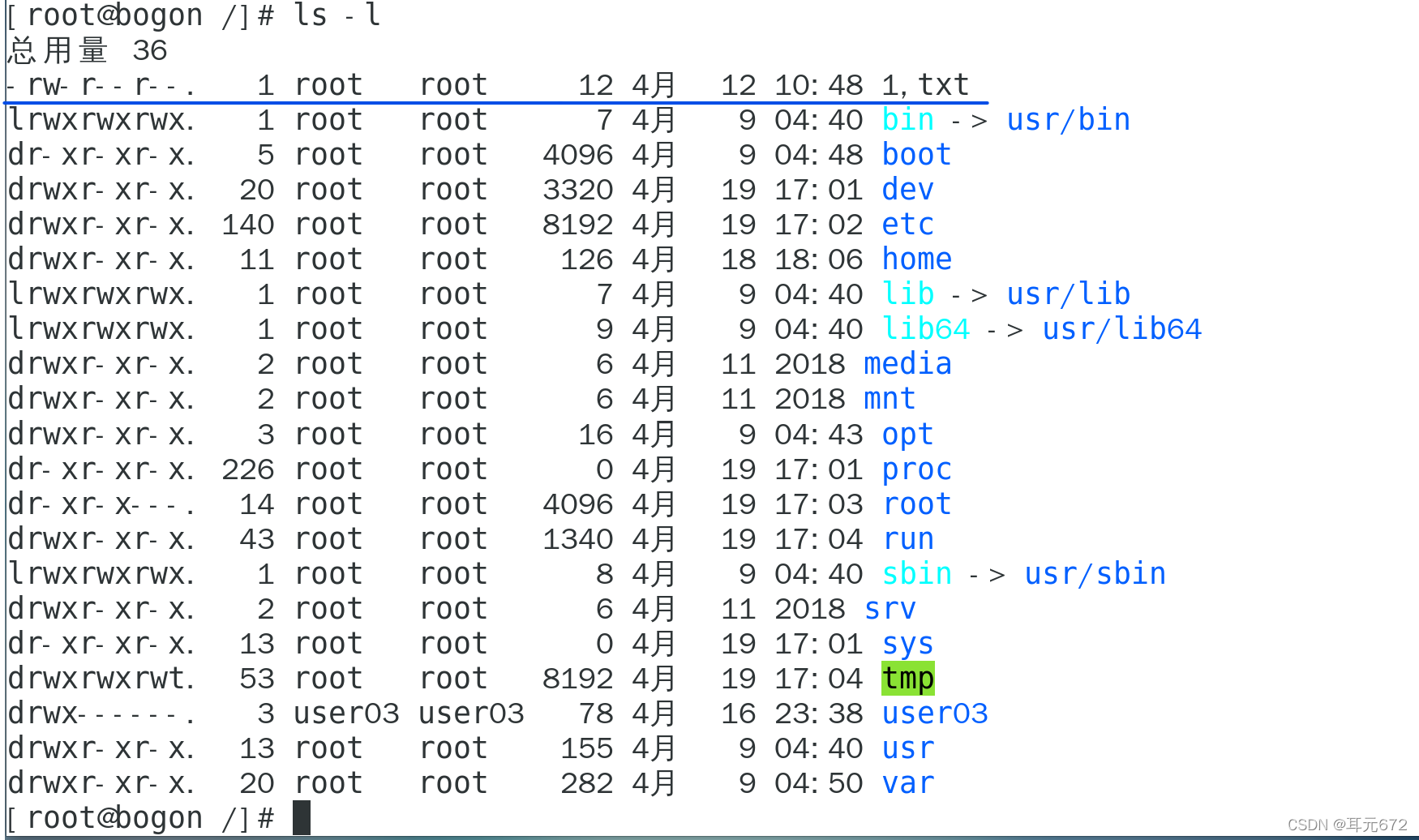The height and width of the screenshot is (840, 1419).
Task: Select the blue root directory name
Action: coord(916,504)
